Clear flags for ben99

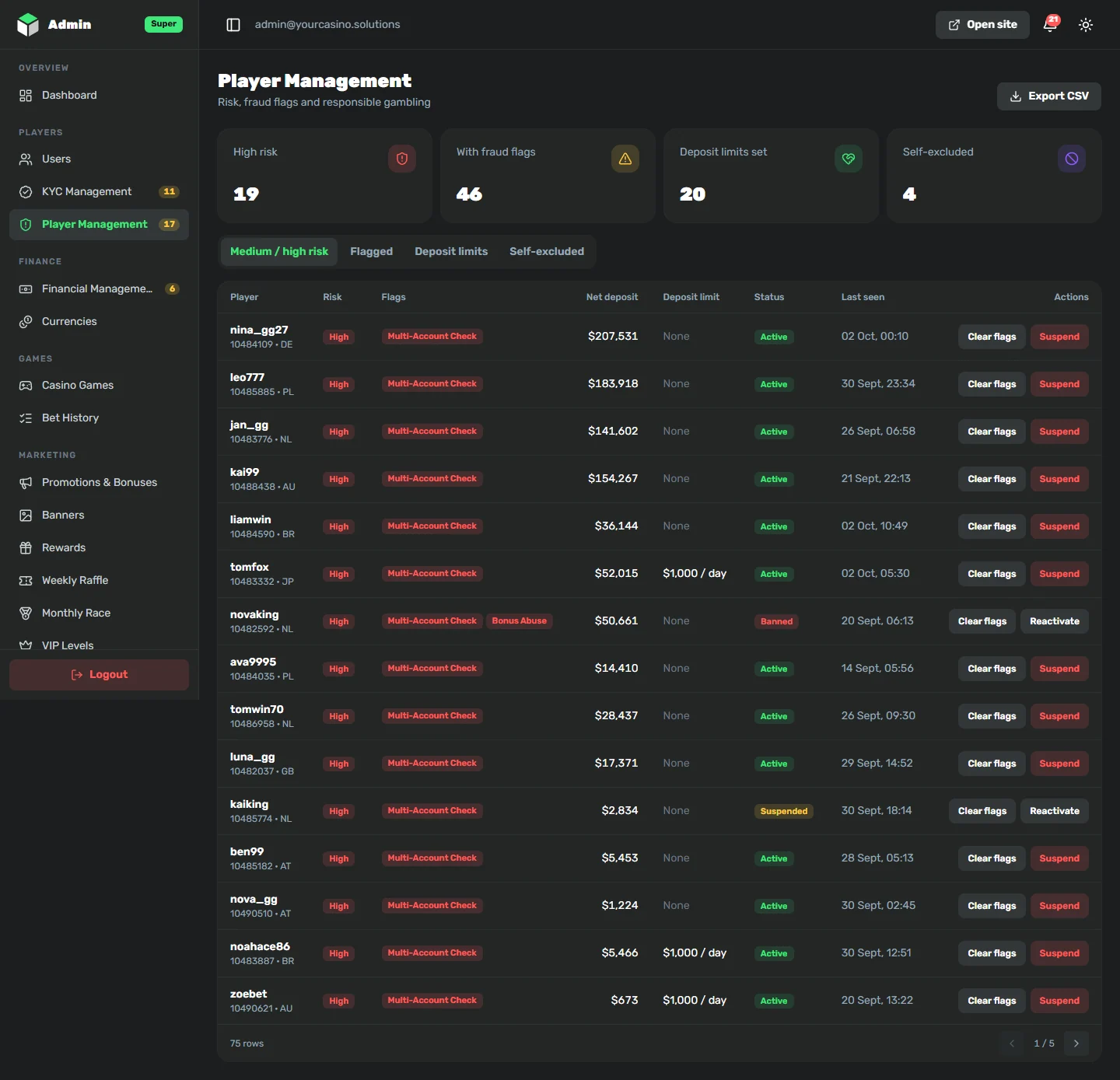coord(992,858)
